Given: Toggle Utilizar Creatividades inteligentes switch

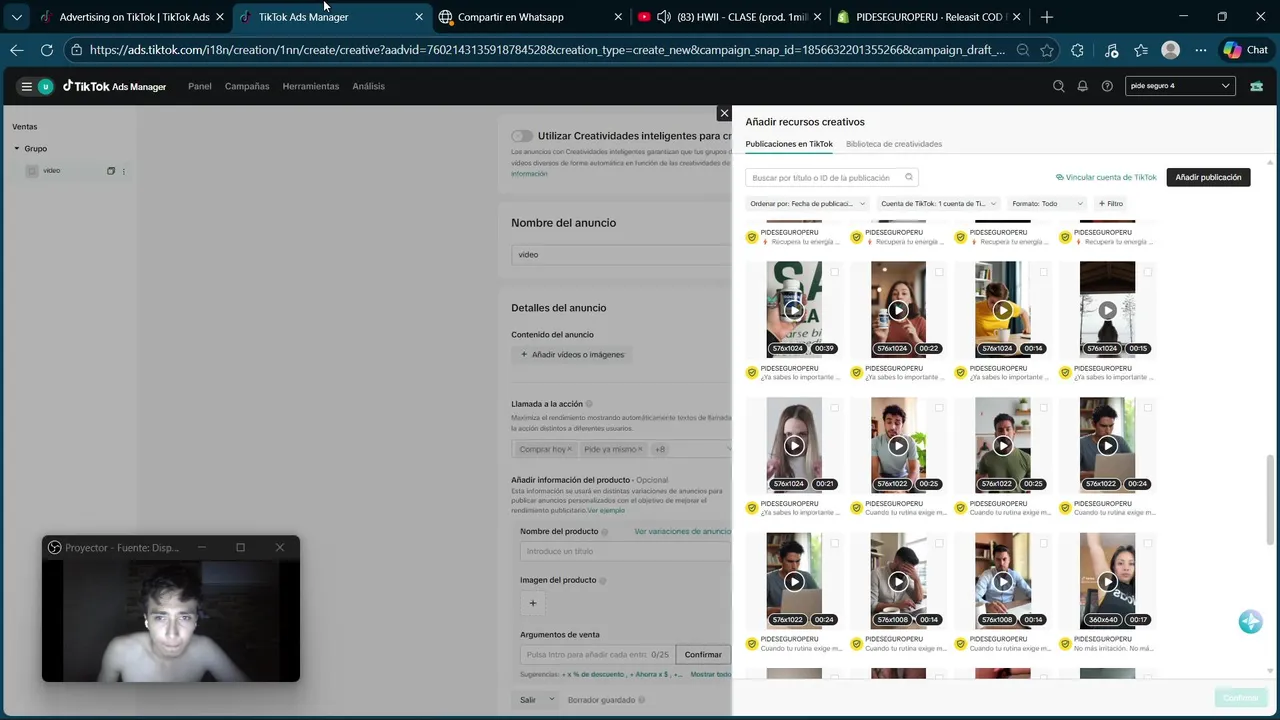Looking at the screenshot, I should [x=521, y=136].
